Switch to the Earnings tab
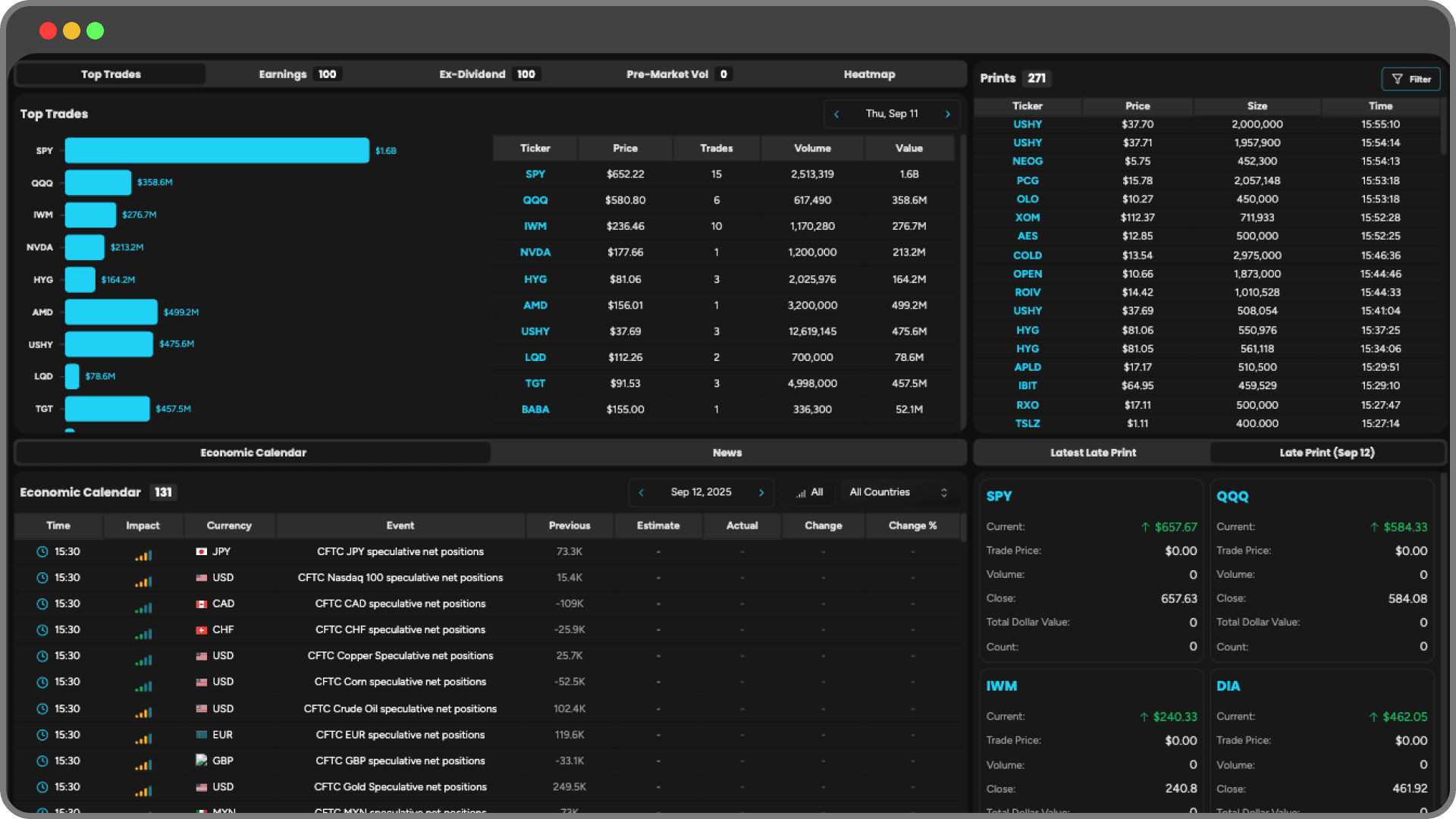Screen dimensions: 1456x819 pos(299,74)
